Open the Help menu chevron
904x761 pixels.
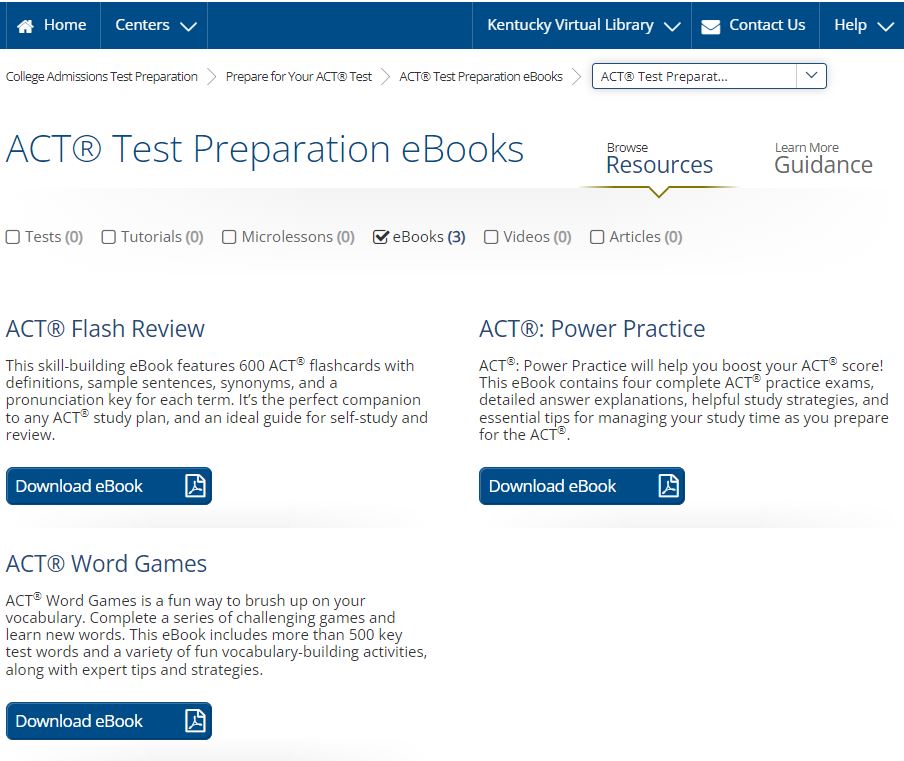(x=885, y=27)
